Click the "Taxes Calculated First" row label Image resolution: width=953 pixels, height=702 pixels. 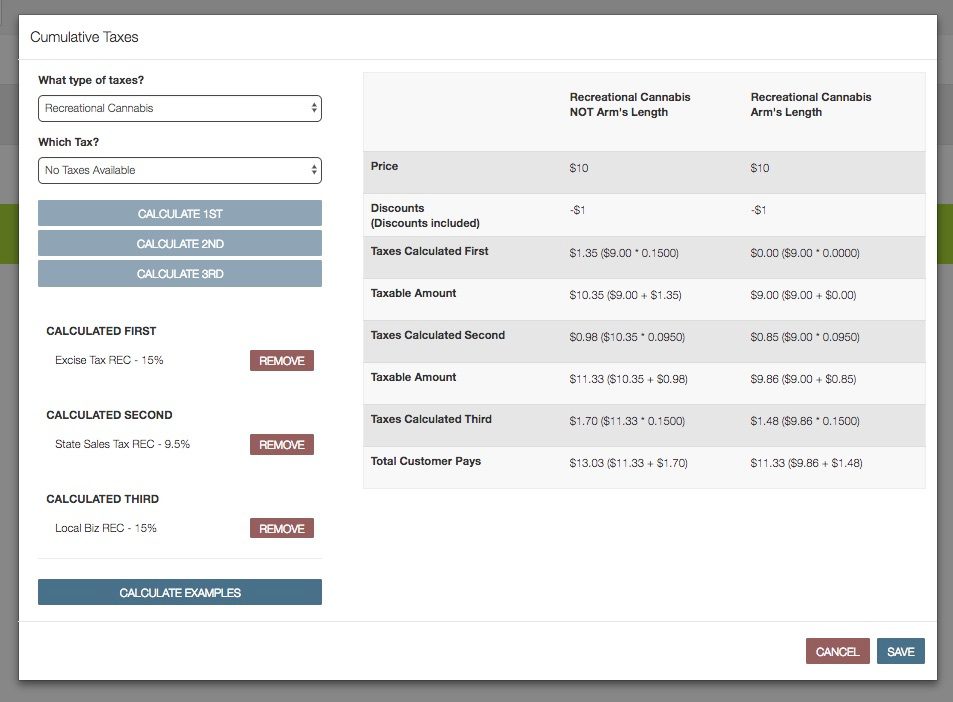[x=429, y=252]
